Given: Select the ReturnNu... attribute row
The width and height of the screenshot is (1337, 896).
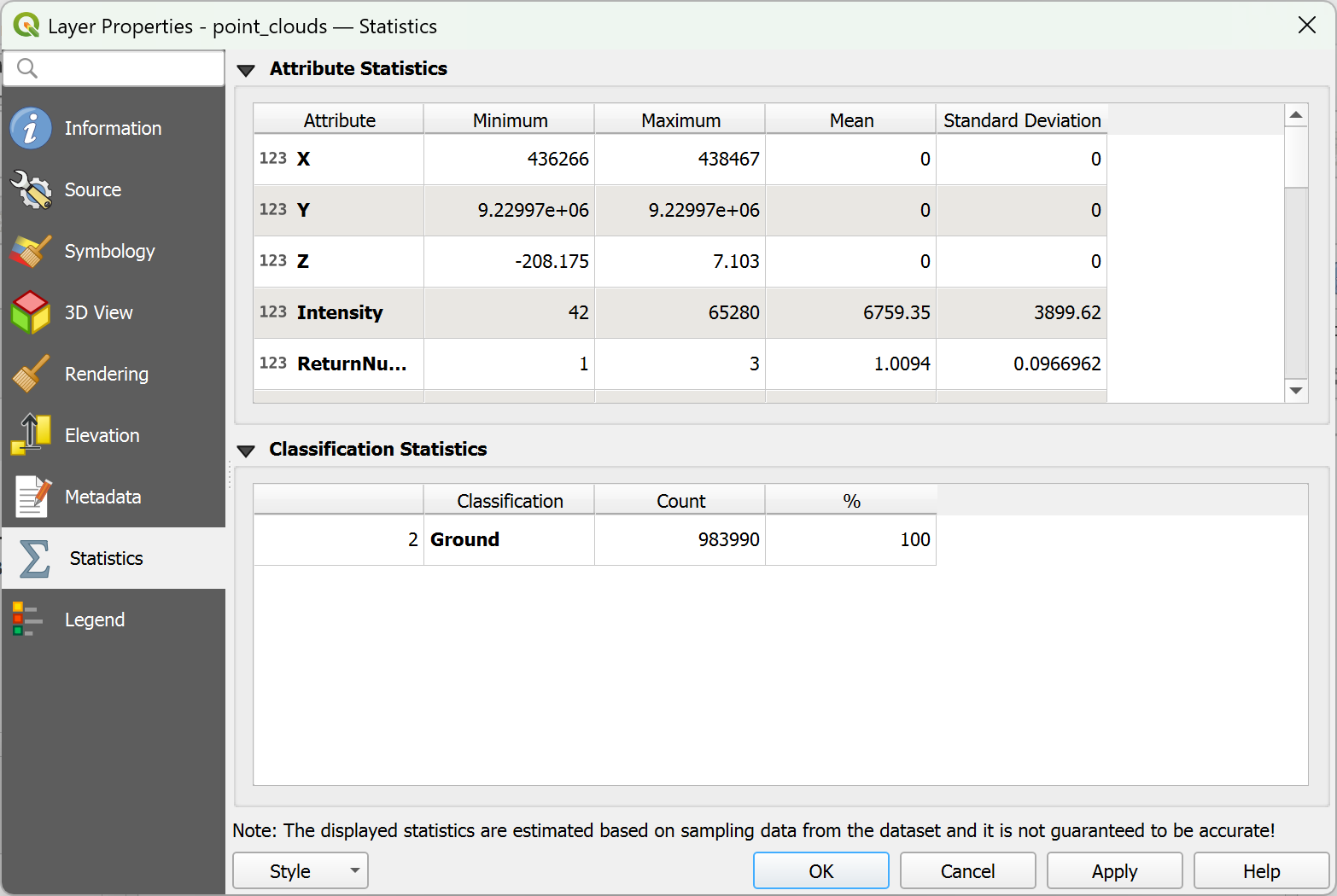Looking at the screenshot, I should pos(680,364).
